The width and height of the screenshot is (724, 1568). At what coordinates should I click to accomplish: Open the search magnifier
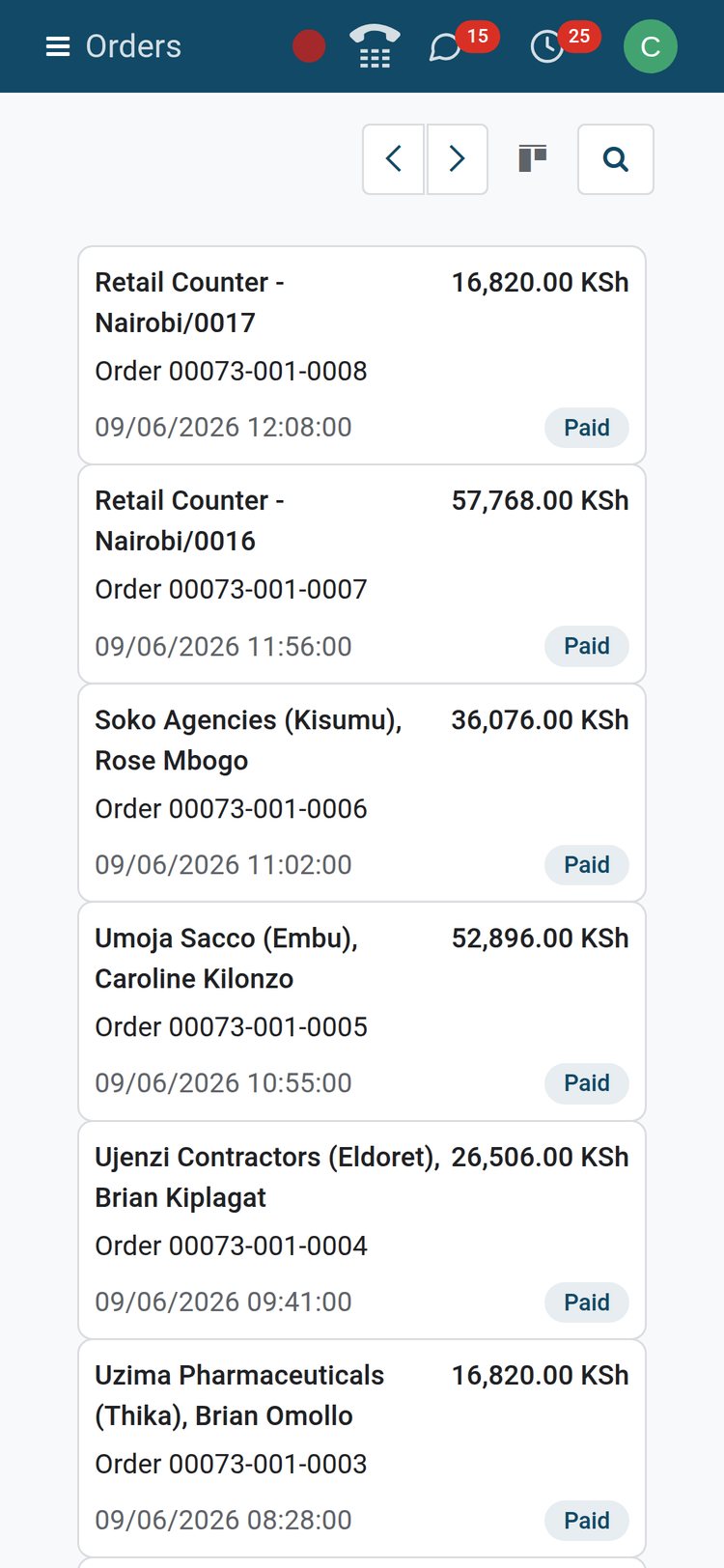616,159
